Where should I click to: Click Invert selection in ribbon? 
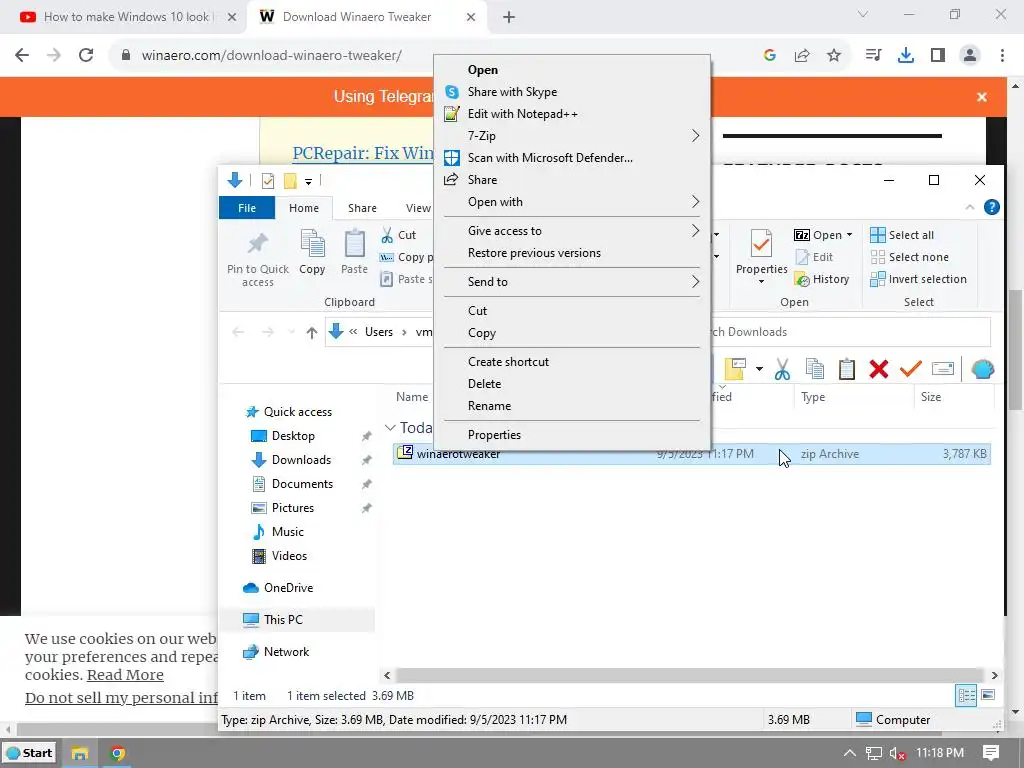point(918,280)
